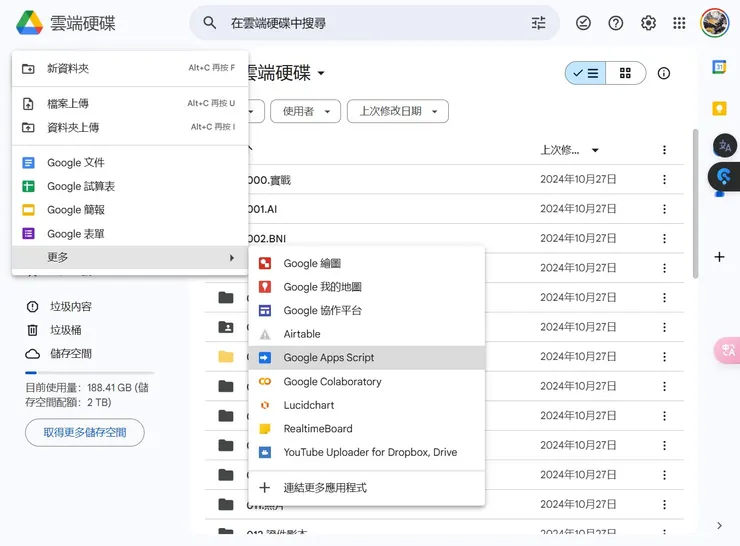The width and height of the screenshot is (740, 546).
Task: Click the storage usage progress bar
Action: click(89, 373)
